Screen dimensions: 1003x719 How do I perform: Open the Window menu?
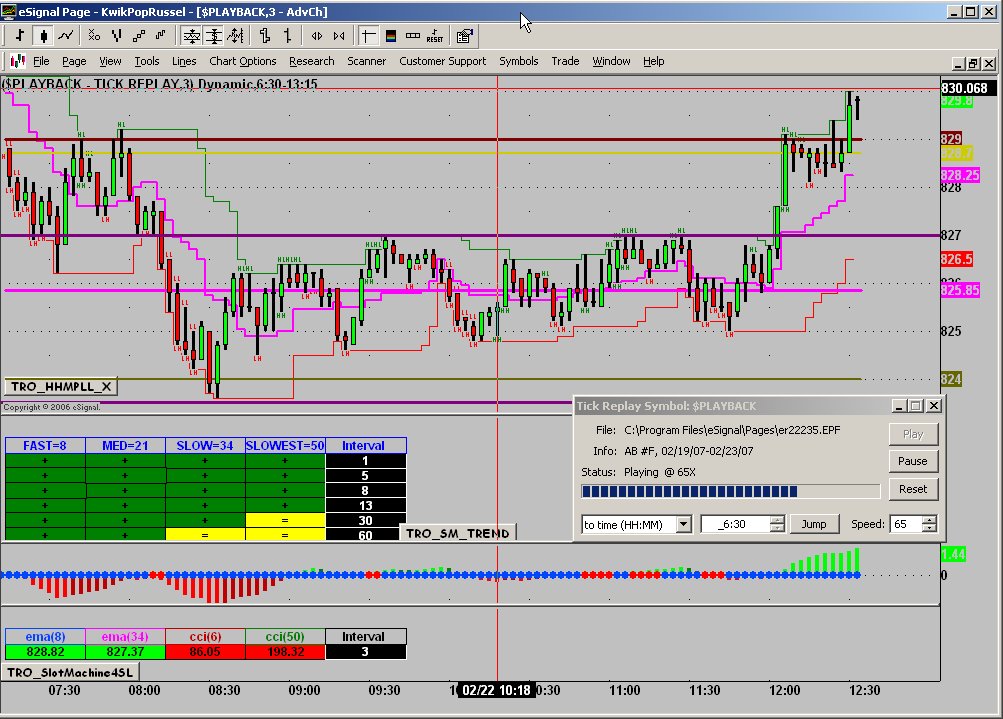611,61
